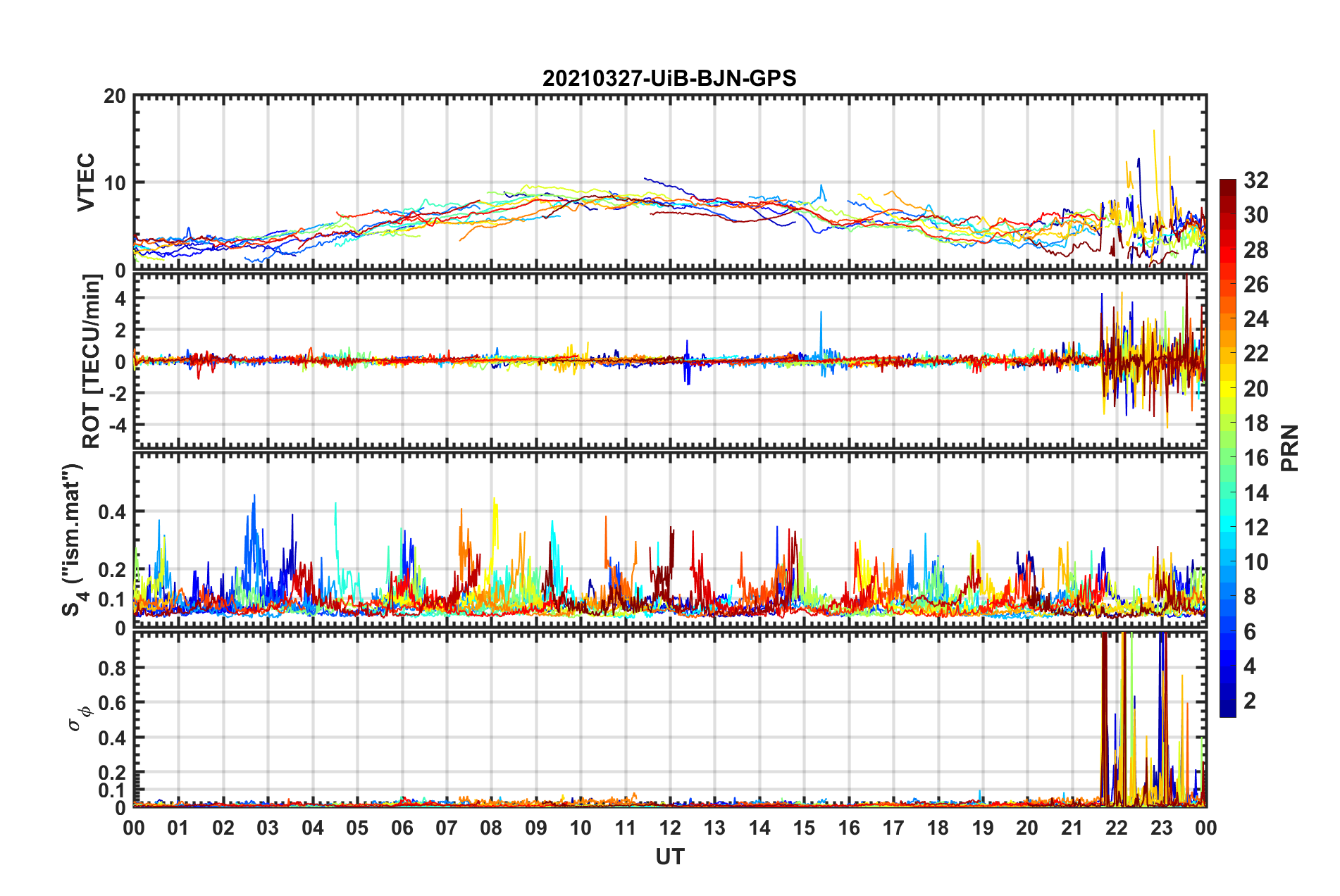This screenshot has width=1340, height=896.
Task: Click the sigma phi axis label
Action: click(79, 718)
